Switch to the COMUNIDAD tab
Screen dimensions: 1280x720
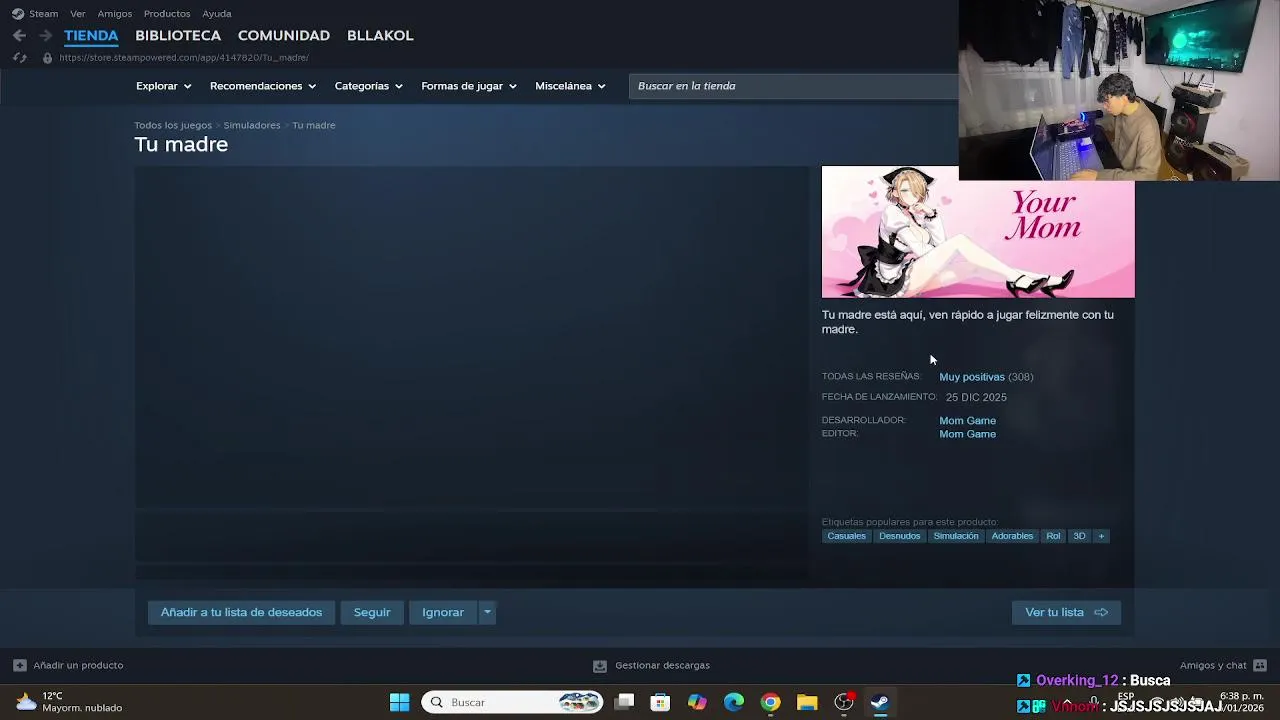[x=284, y=35]
